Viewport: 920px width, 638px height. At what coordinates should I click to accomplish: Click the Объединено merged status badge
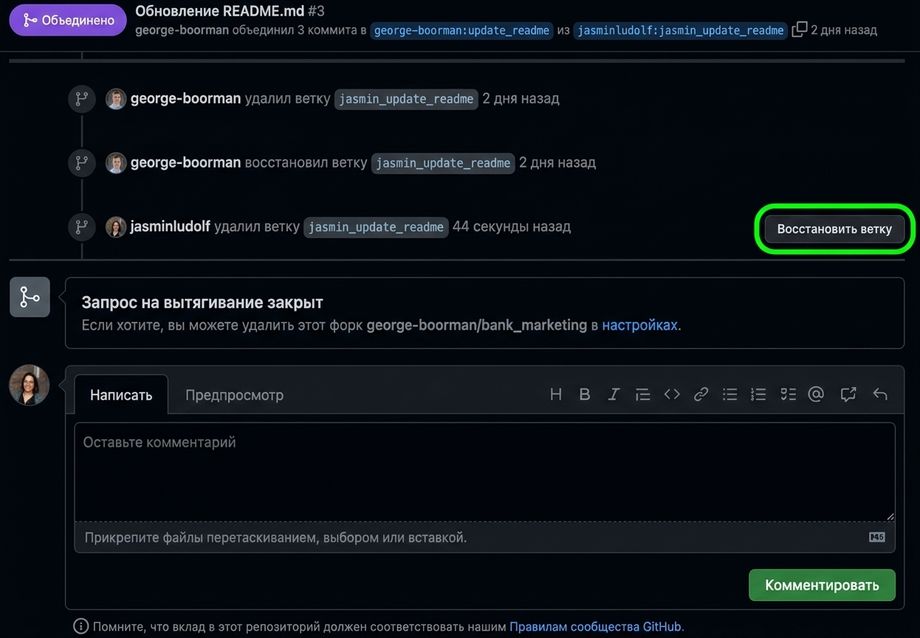pos(68,20)
